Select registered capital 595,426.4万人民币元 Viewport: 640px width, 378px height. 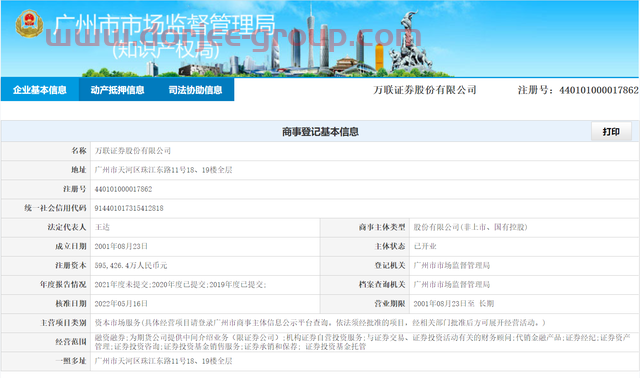131,265
